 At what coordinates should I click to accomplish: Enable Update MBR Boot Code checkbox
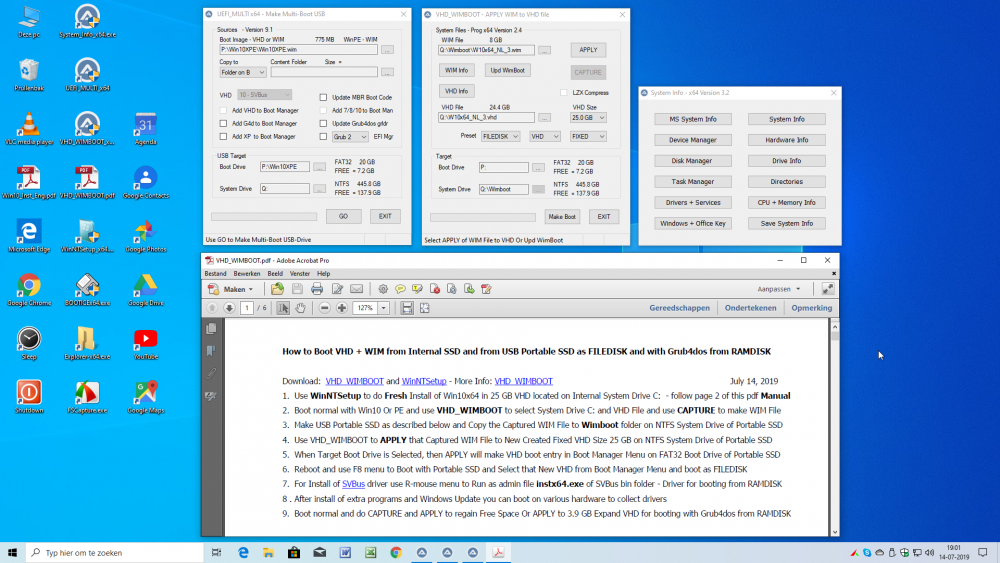(x=323, y=98)
